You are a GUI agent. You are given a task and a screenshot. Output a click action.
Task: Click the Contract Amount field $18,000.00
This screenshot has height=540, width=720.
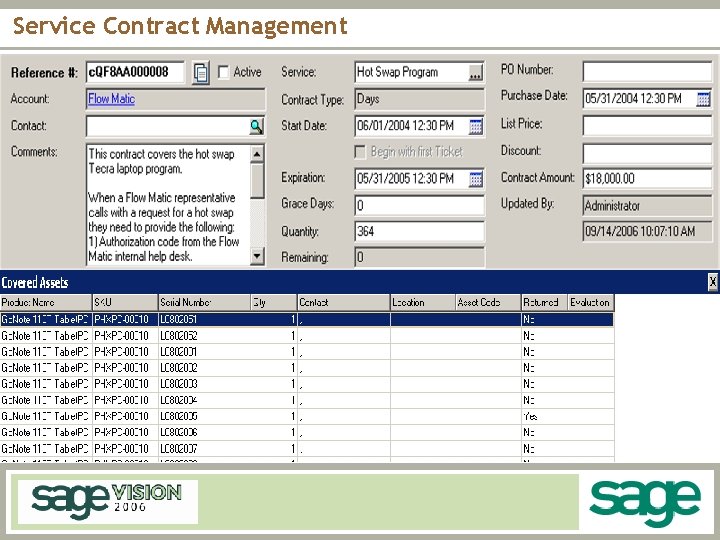(x=647, y=179)
